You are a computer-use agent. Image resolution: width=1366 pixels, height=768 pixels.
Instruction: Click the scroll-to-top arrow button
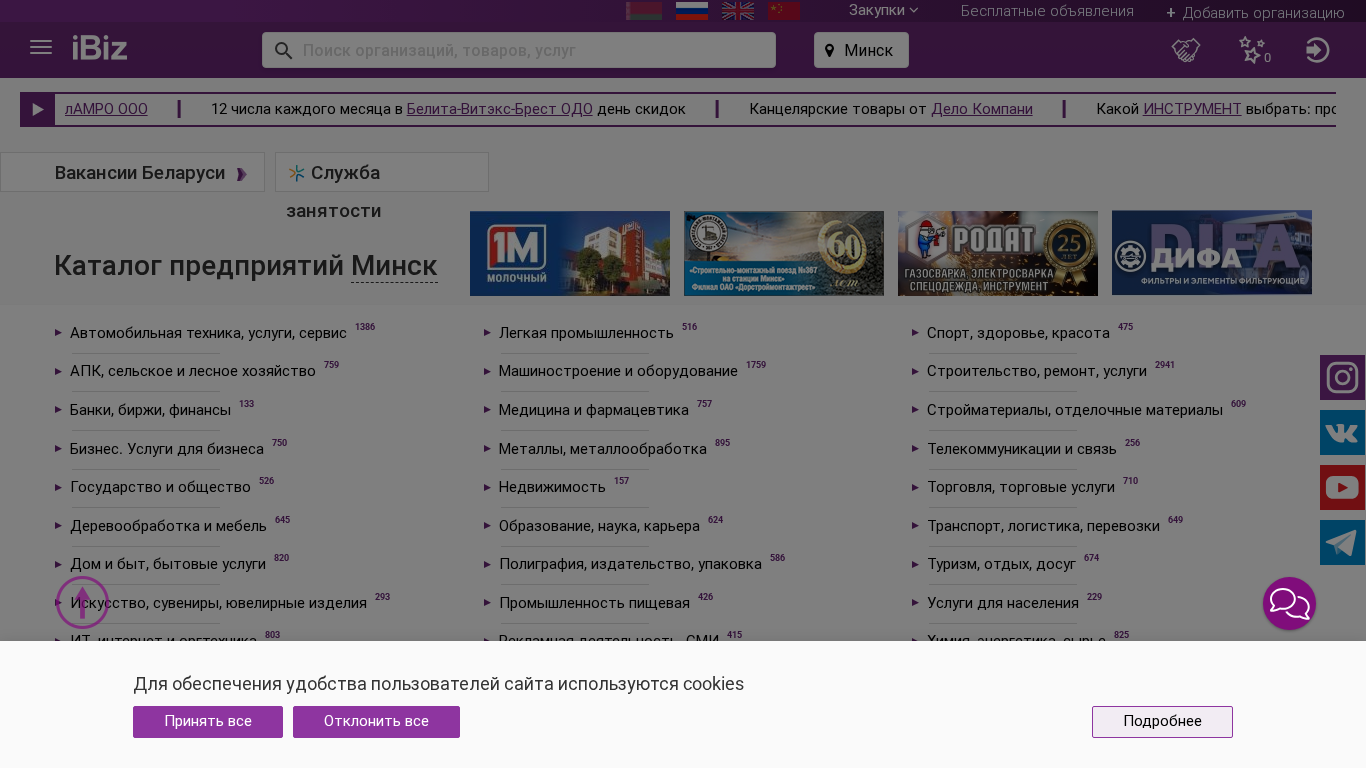(82, 603)
